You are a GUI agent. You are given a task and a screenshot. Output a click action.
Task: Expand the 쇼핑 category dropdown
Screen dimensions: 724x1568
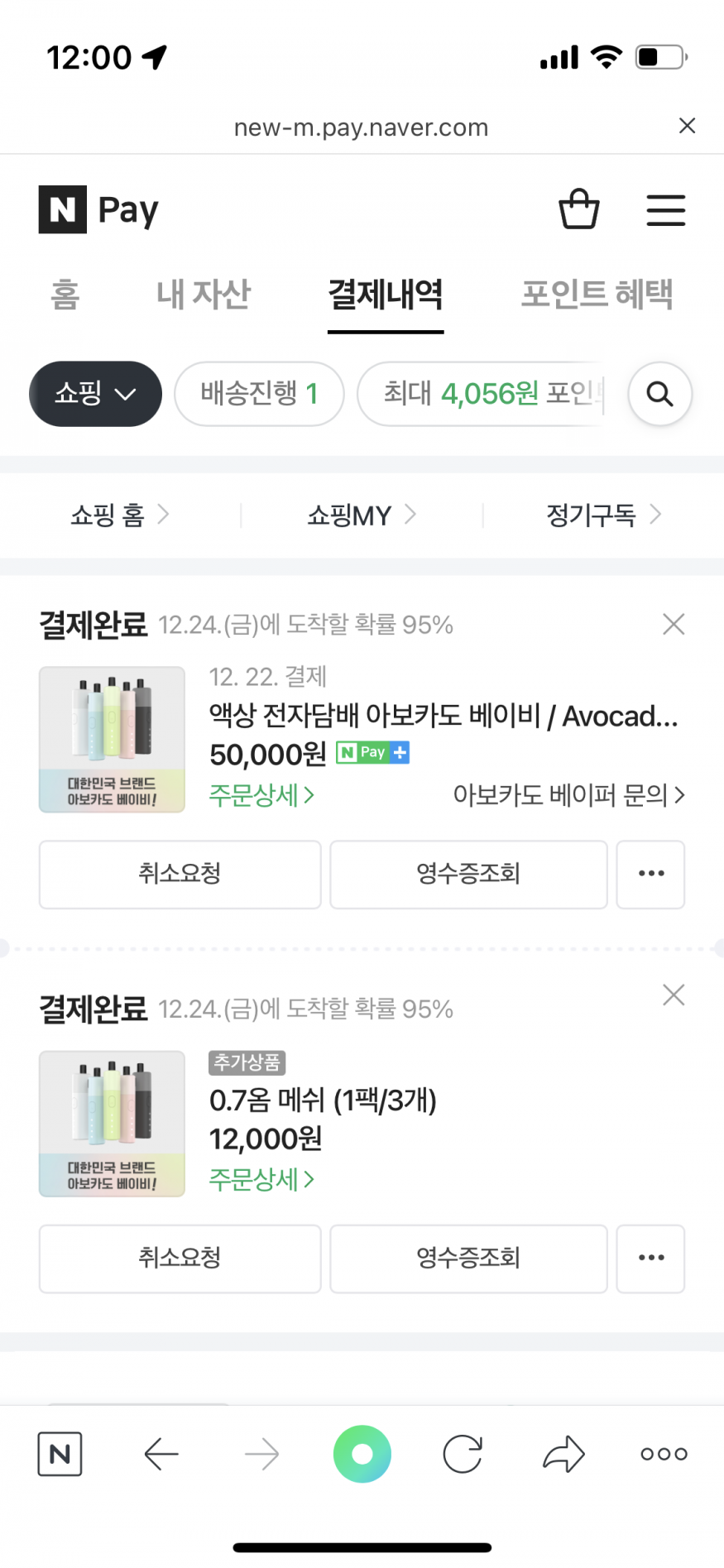(x=95, y=394)
